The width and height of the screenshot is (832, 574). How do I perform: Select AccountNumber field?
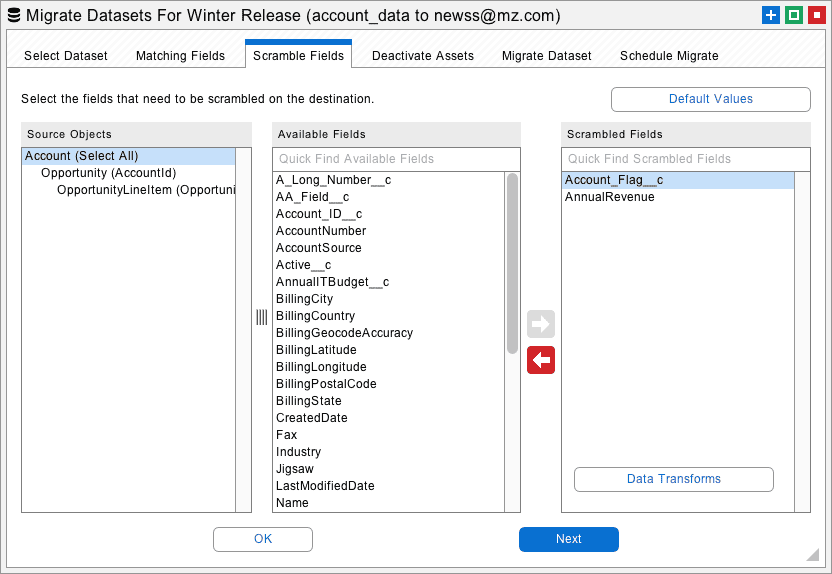pos(388,231)
